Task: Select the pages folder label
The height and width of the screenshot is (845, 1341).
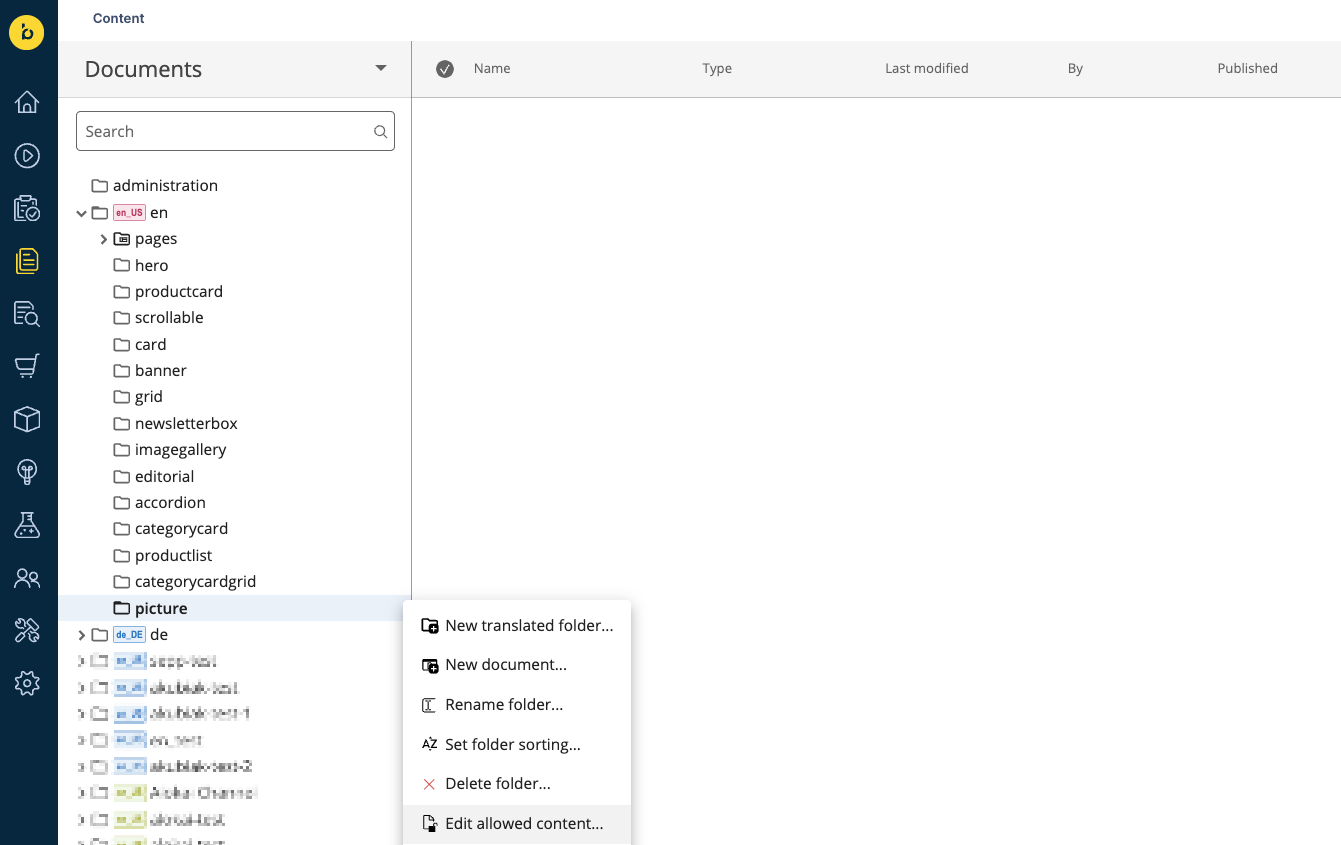Action: click(x=156, y=239)
